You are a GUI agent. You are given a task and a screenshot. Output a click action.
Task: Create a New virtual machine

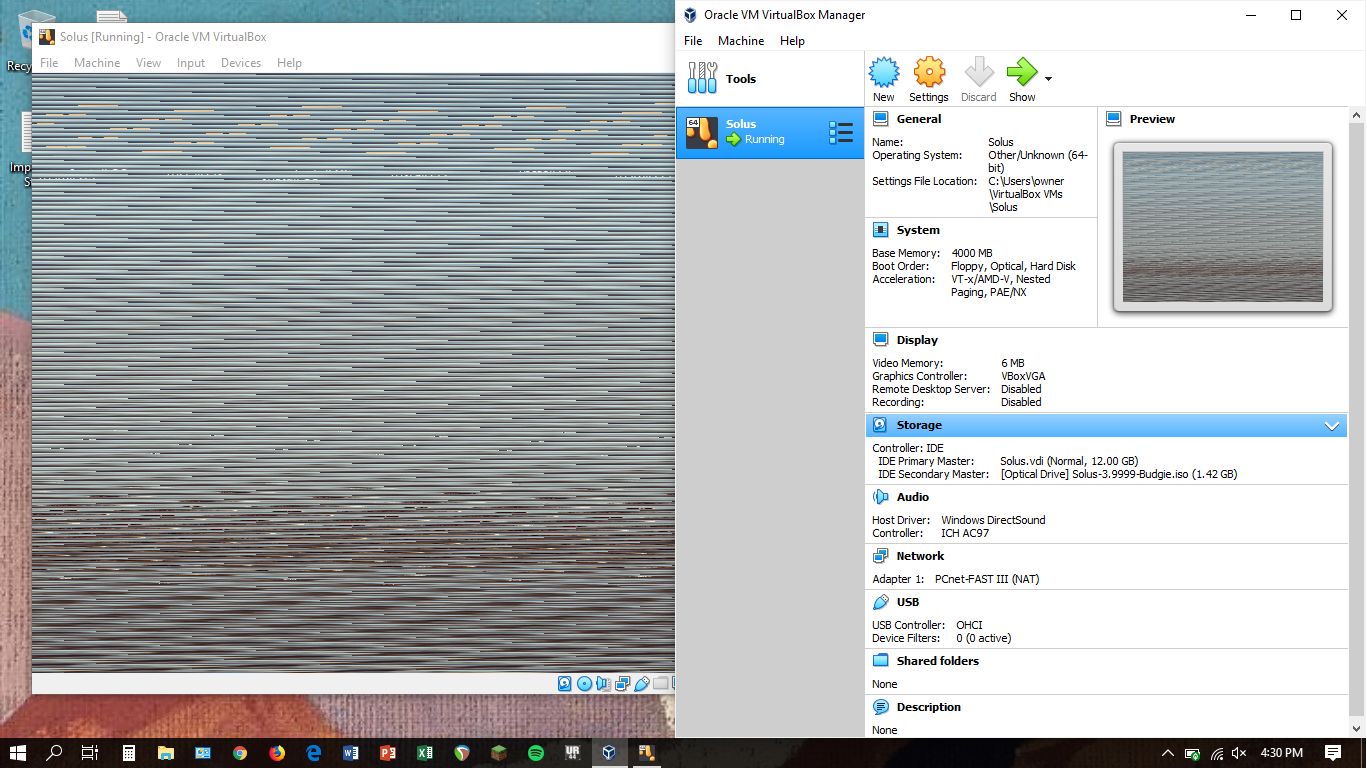click(883, 76)
